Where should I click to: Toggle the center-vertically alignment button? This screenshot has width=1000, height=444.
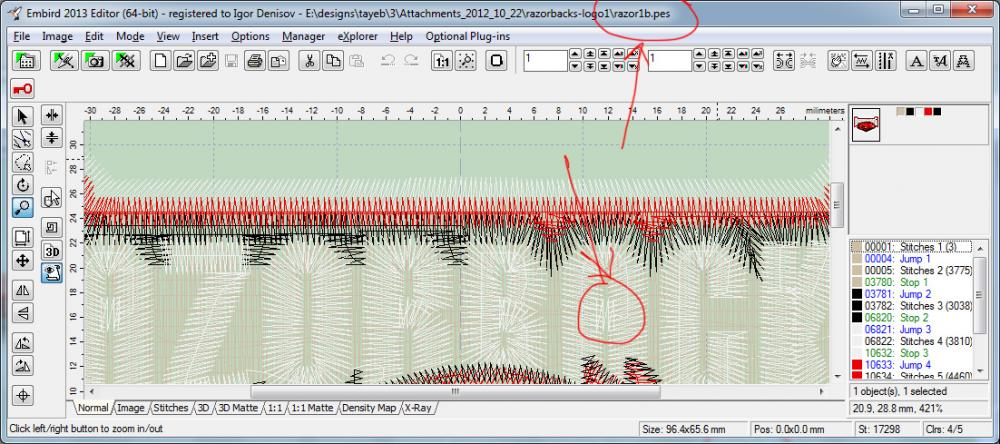52,138
